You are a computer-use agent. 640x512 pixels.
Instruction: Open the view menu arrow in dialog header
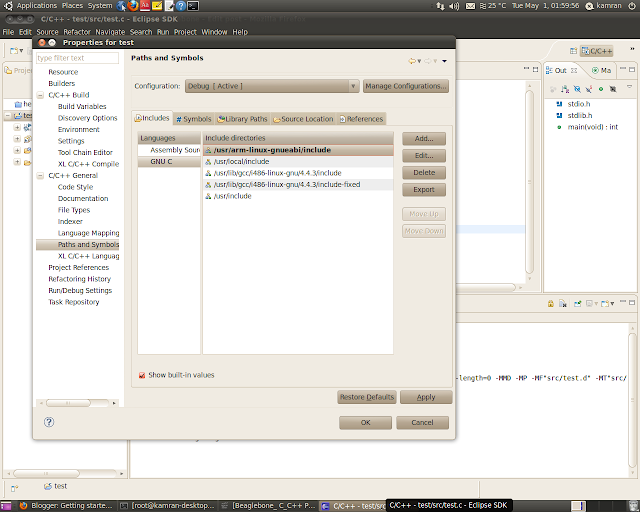[x=444, y=61]
